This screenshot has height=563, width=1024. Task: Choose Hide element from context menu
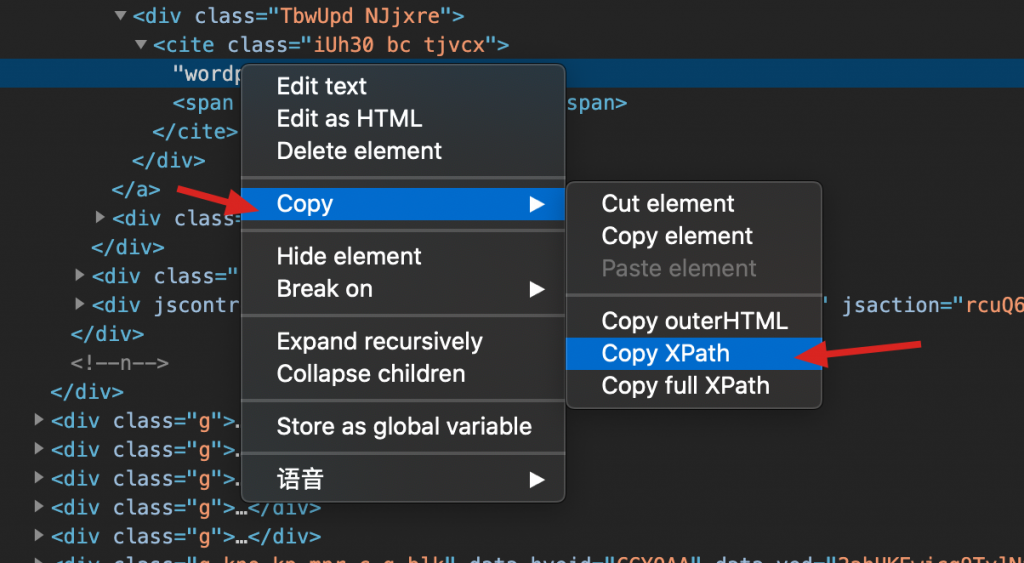click(348, 256)
